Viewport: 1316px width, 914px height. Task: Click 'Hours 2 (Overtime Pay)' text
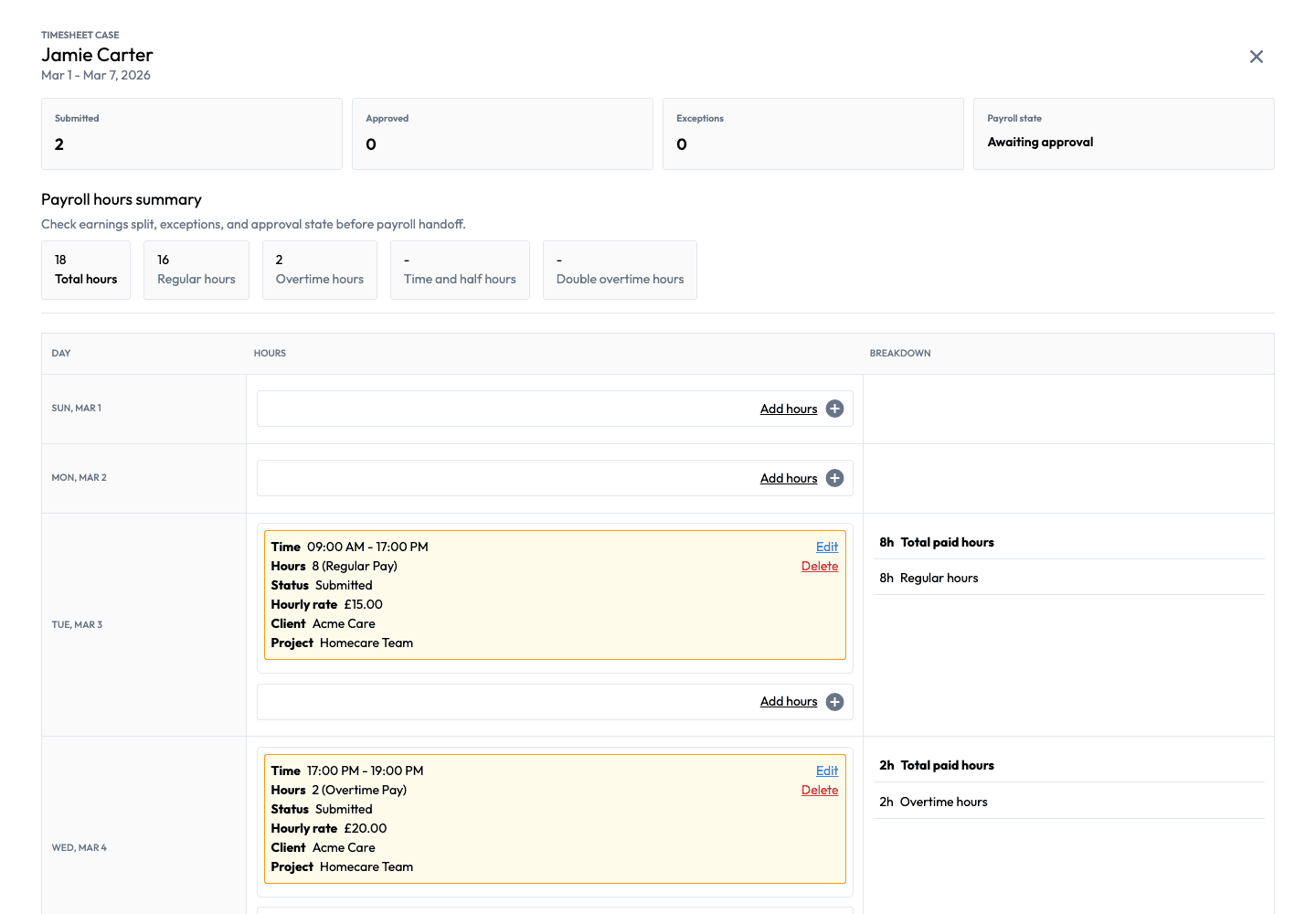[338, 790]
